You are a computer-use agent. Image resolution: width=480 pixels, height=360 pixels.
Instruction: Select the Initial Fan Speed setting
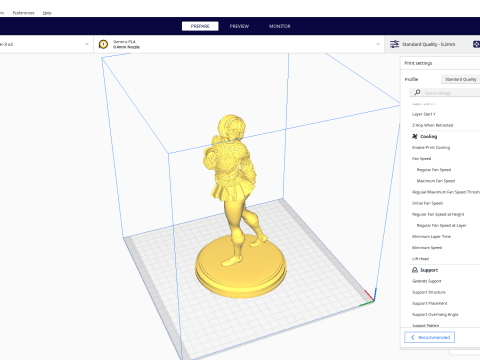point(427,203)
